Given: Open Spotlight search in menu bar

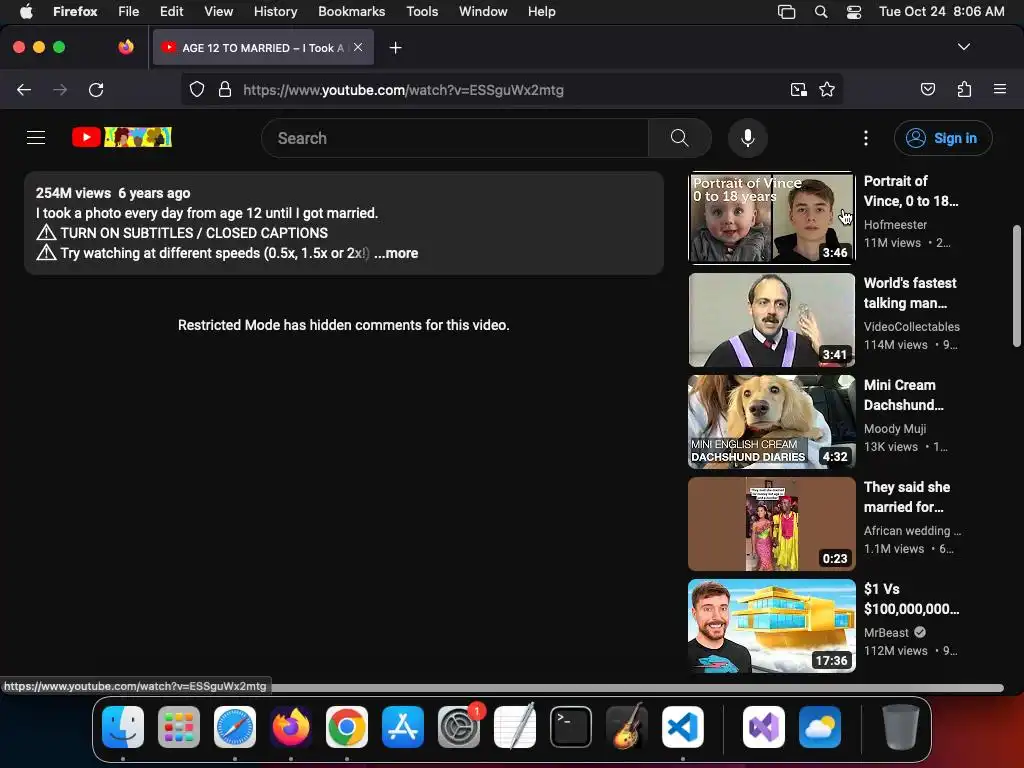Looking at the screenshot, I should 821,11.
